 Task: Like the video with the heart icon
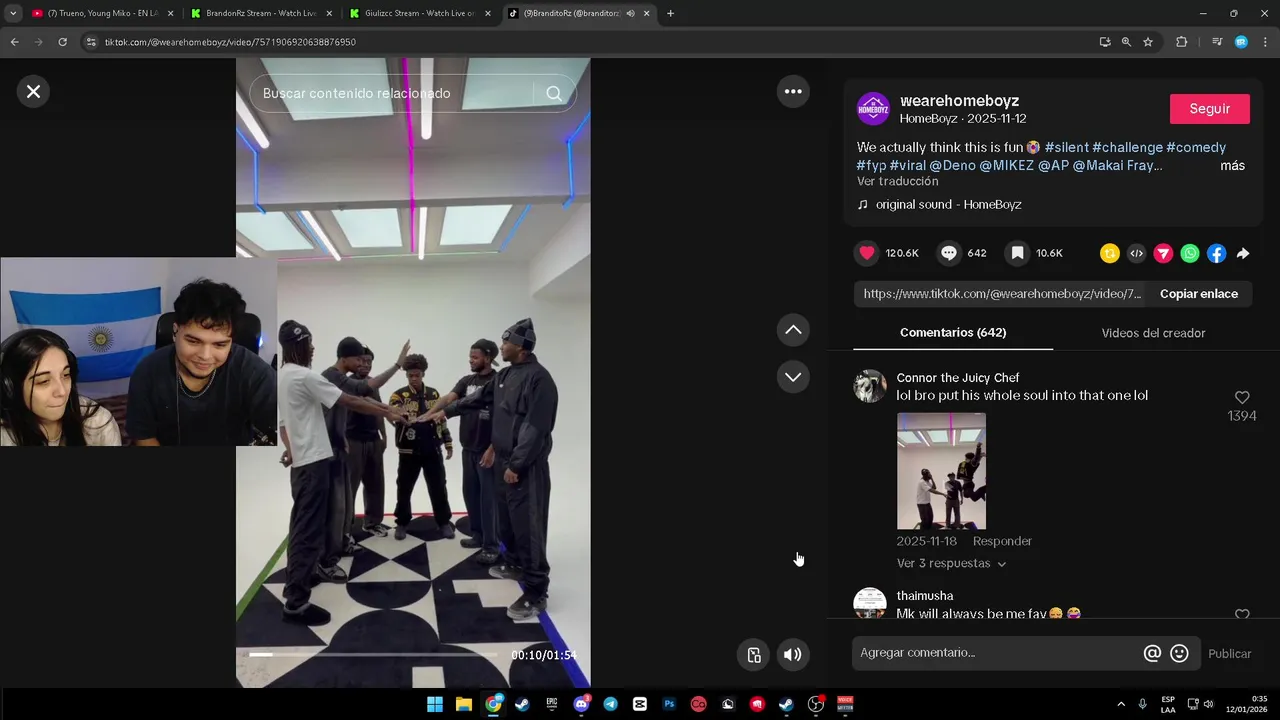(867, 253)
